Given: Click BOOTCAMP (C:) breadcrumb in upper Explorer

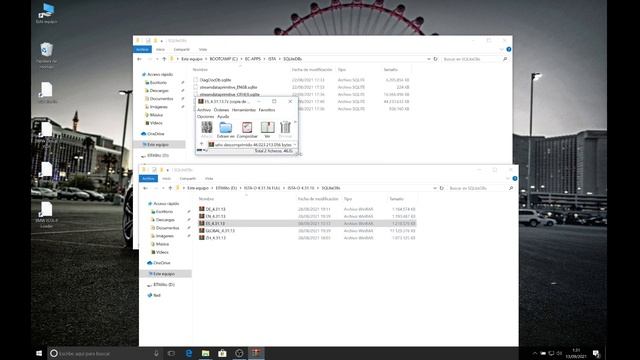Looking at the screenshot, I should 223,59.
